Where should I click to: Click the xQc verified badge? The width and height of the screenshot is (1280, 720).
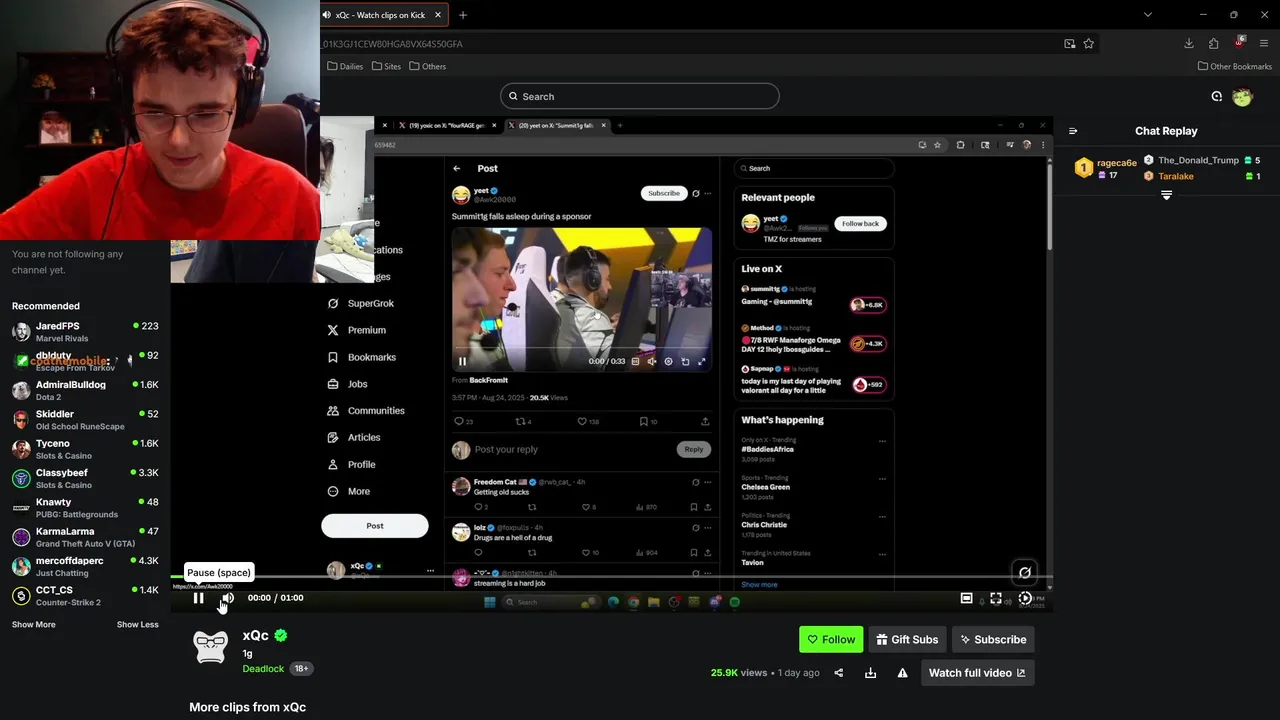coord(281,636)
